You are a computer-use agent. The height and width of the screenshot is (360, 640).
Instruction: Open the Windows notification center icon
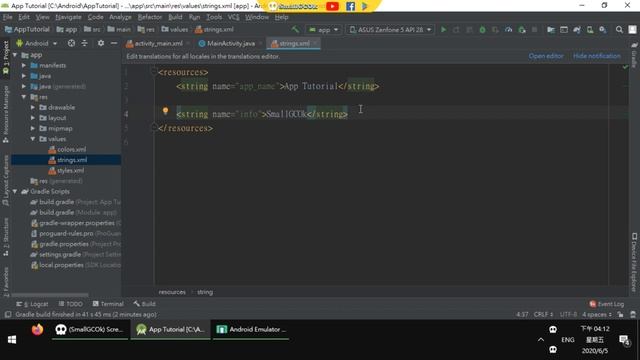(x=624, y=340)
